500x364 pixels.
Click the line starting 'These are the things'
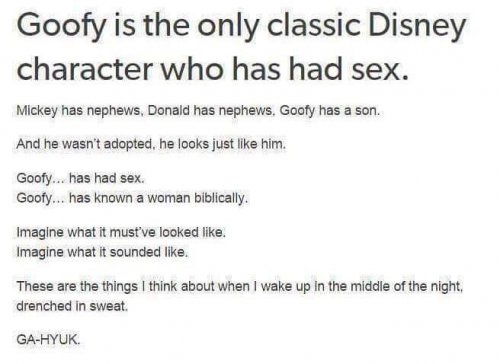point(240,286)
